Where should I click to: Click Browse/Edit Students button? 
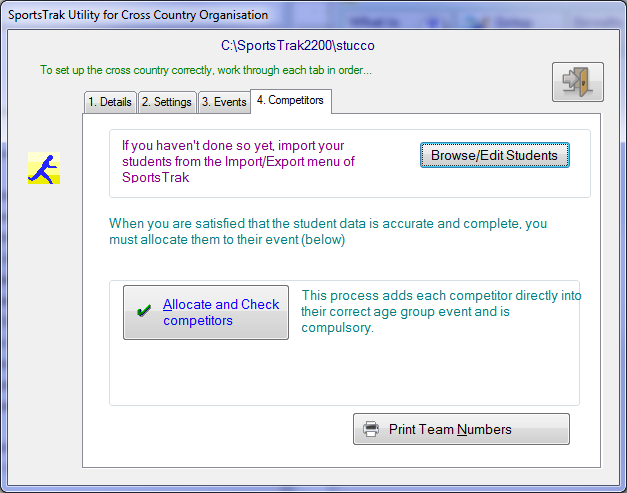click(x=495, y=155)
